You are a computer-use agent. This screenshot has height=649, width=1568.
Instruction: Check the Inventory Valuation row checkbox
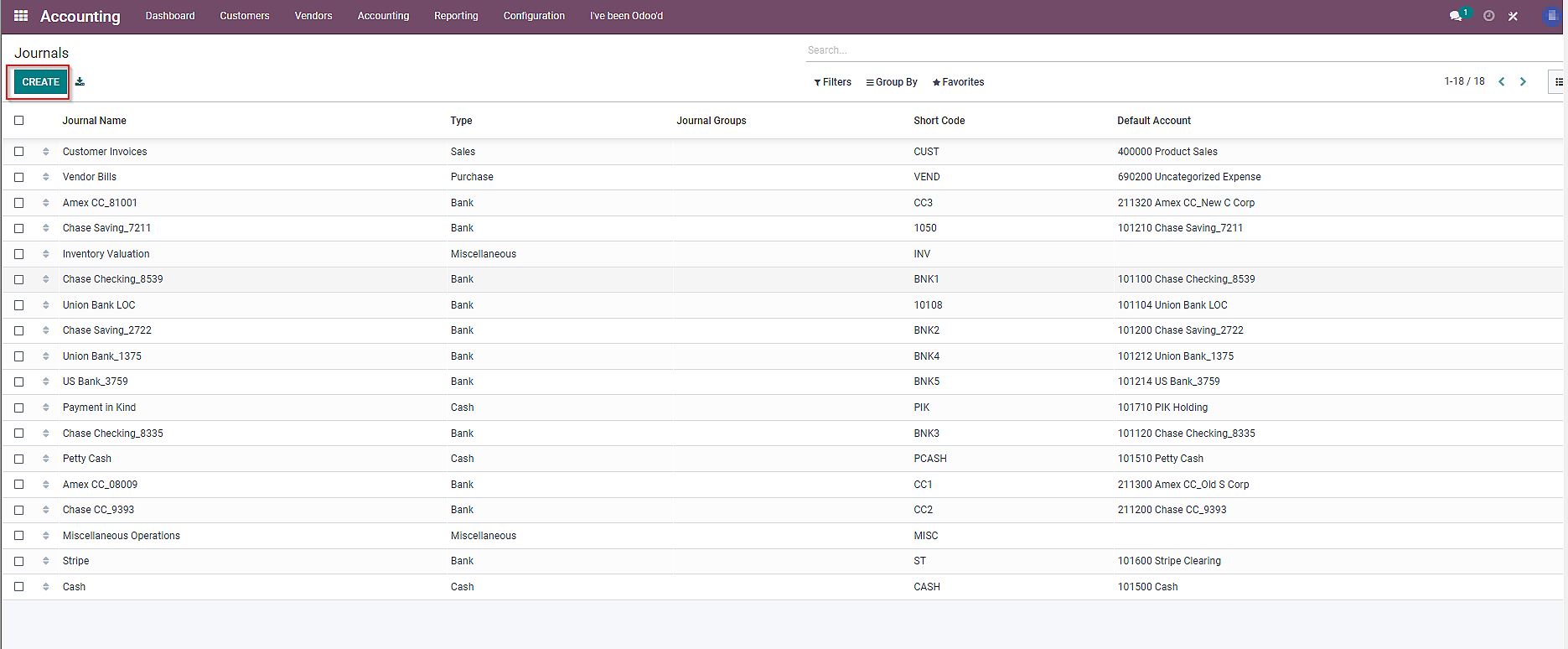tap(19, 254)
